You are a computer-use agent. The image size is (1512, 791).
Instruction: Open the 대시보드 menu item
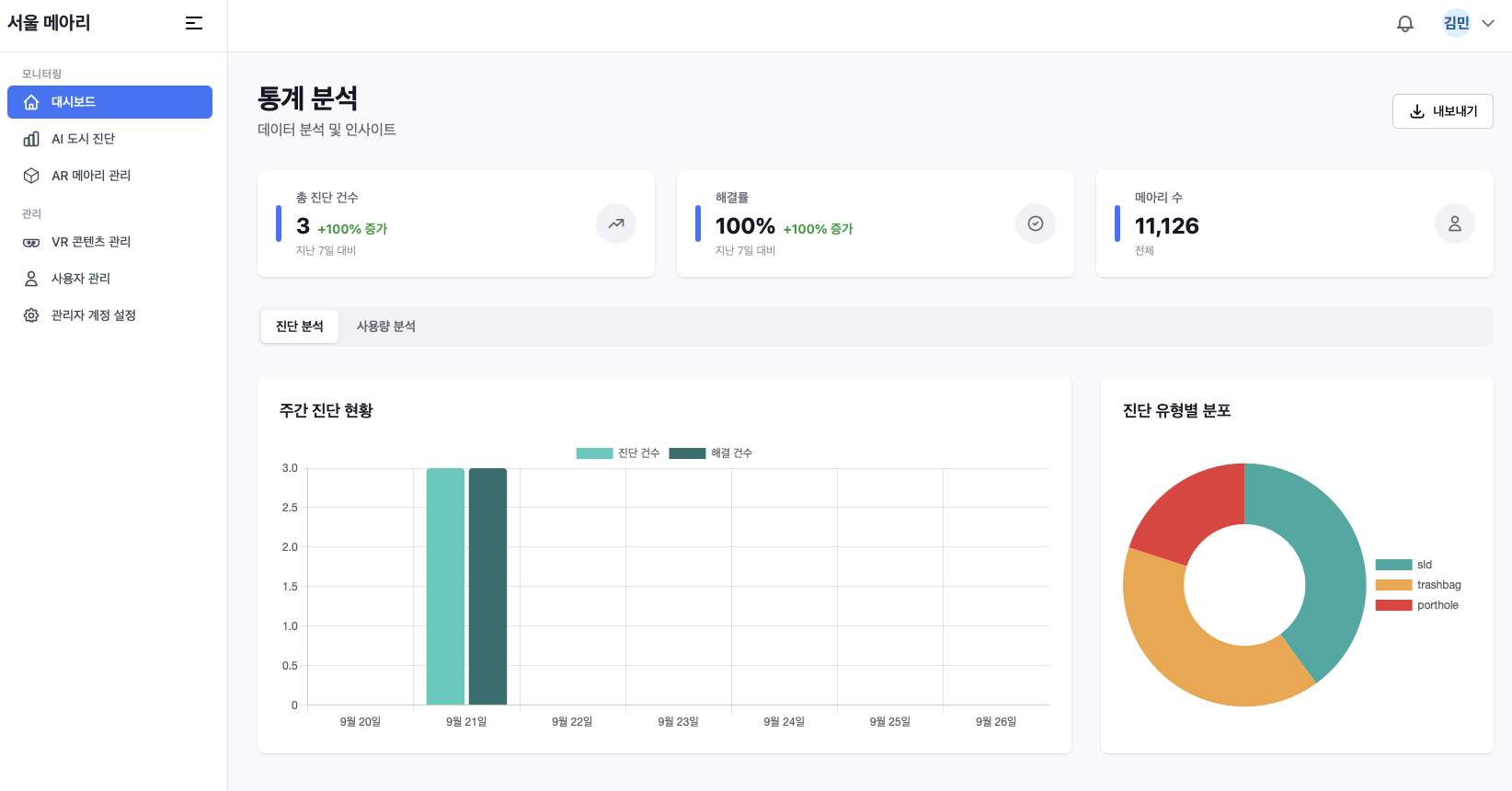click(x=109, y=102)
